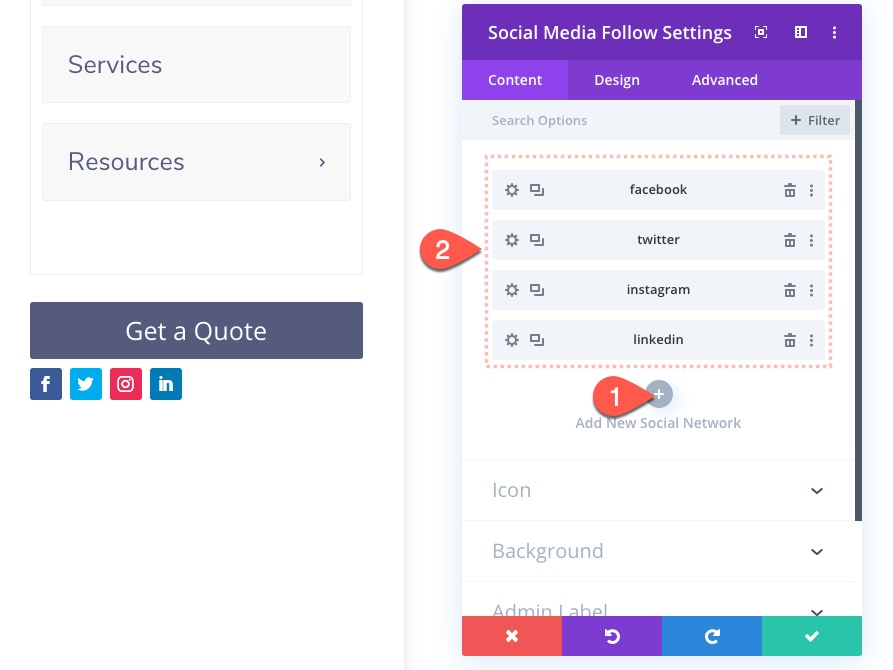
Task: Redo change with the redo arrow
Action: click(x=711, y=636)
